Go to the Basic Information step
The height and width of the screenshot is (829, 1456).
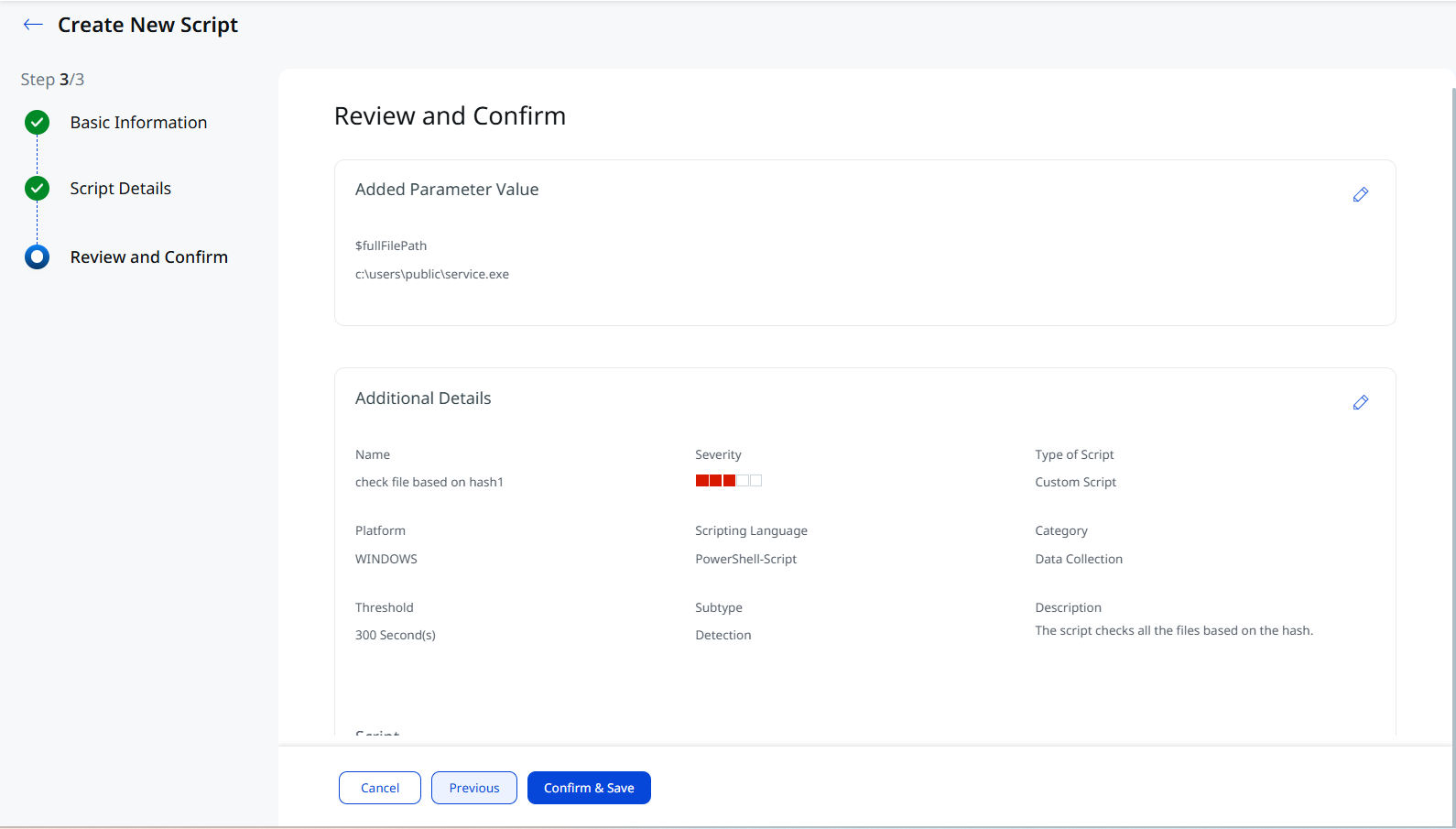[138, 123]
